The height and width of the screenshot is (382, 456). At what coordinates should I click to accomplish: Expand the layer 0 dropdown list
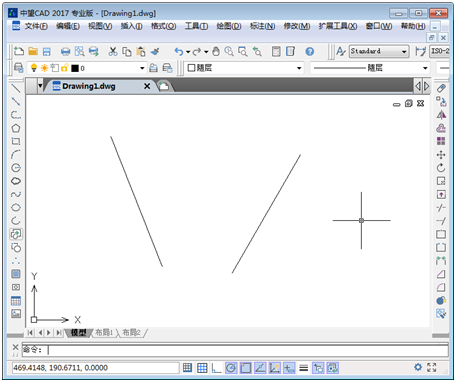point(87,68)
